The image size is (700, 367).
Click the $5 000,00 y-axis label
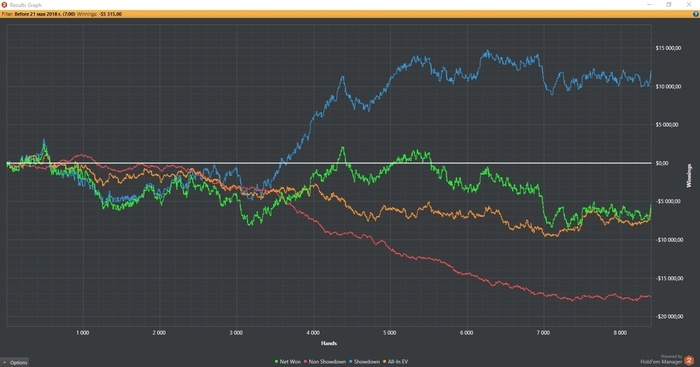[667, 125]
